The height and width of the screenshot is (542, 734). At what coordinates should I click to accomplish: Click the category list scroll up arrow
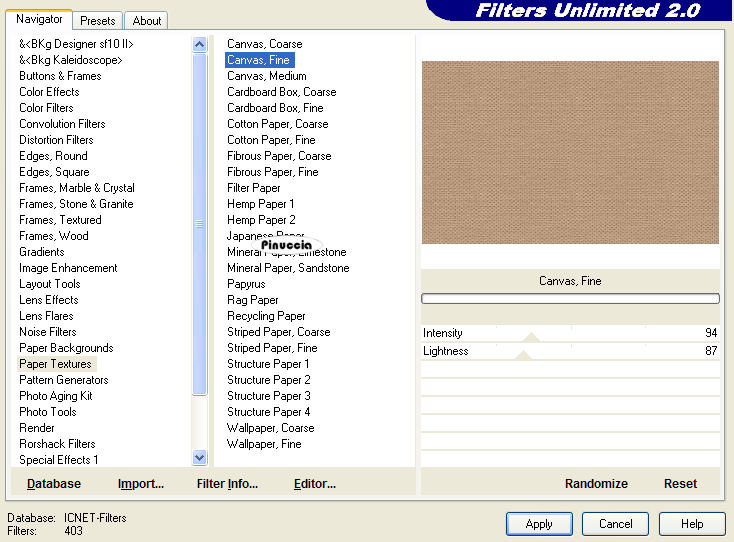(199, 44)
